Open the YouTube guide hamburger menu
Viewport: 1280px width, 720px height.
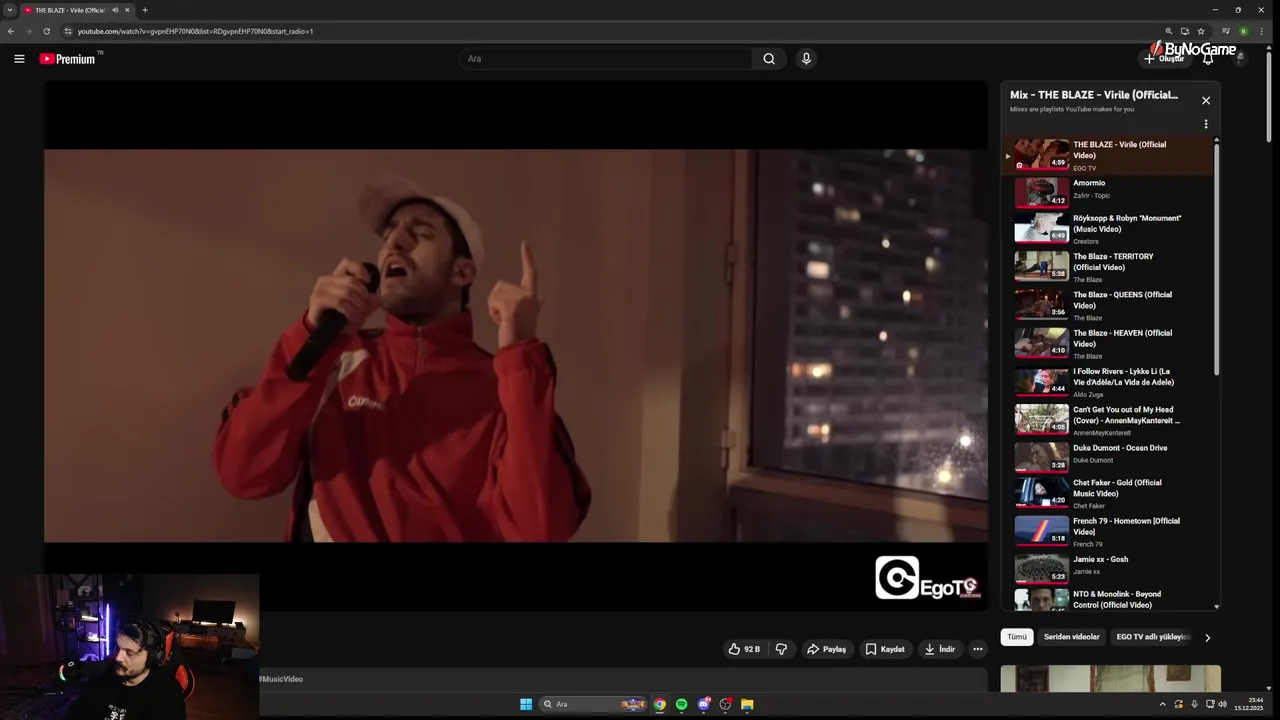pos(19,59)
